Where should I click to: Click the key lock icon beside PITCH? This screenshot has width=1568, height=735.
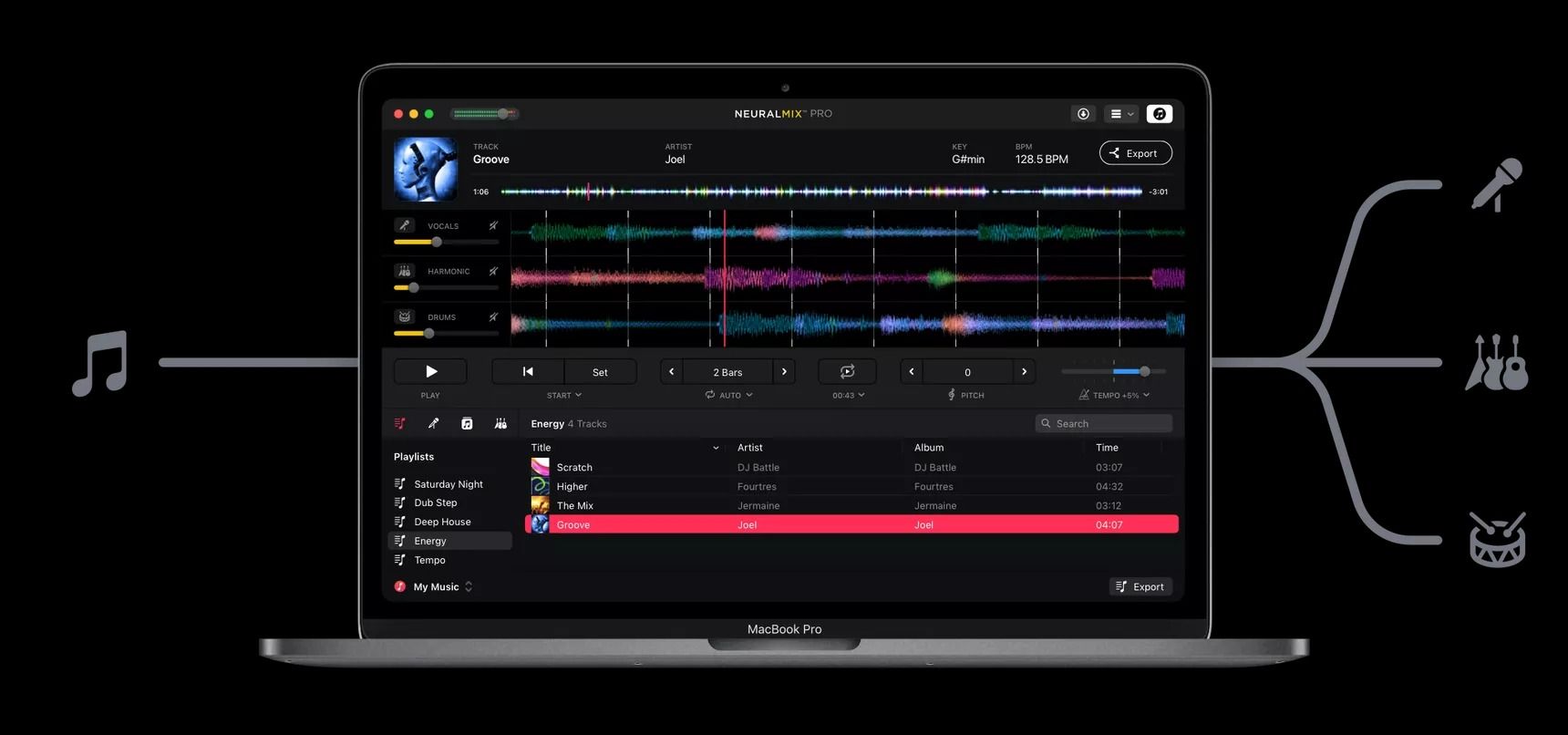click(952, 395)
